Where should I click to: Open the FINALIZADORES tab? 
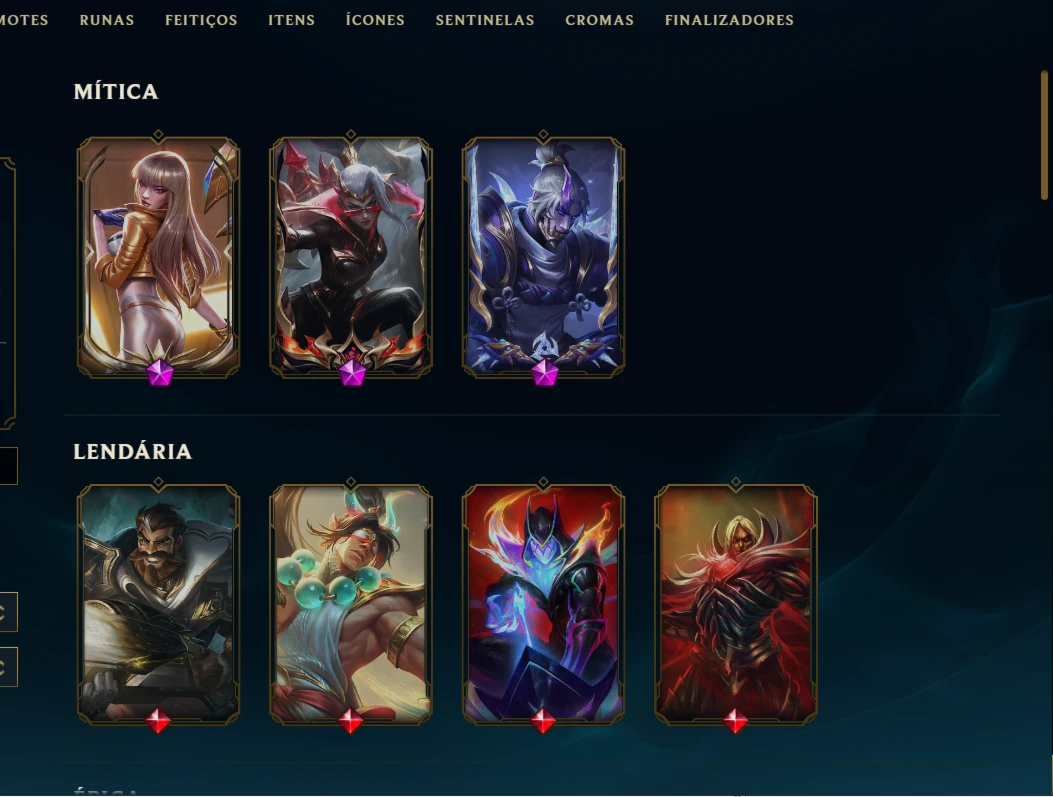729,20
